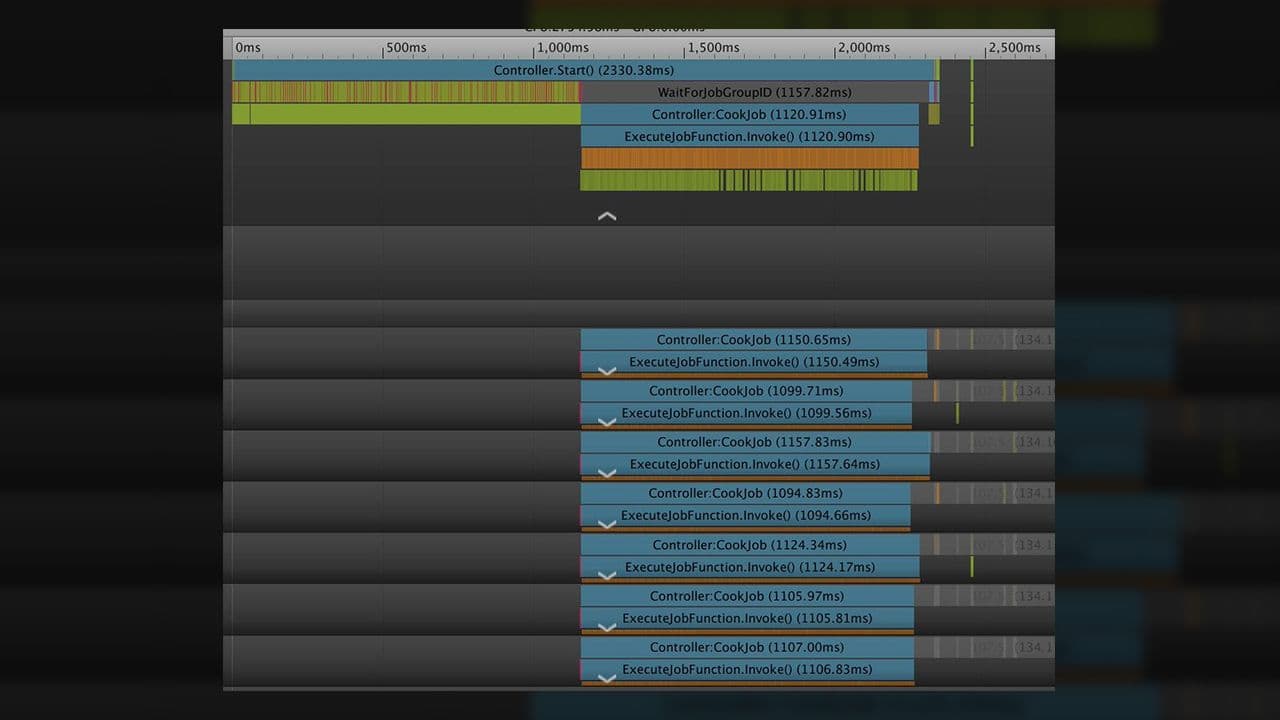Expand thread below ExecuteJobFunction.Invoke() (1106.83ms)
Screen dimensions: 1280x720
tap(606, 678)
